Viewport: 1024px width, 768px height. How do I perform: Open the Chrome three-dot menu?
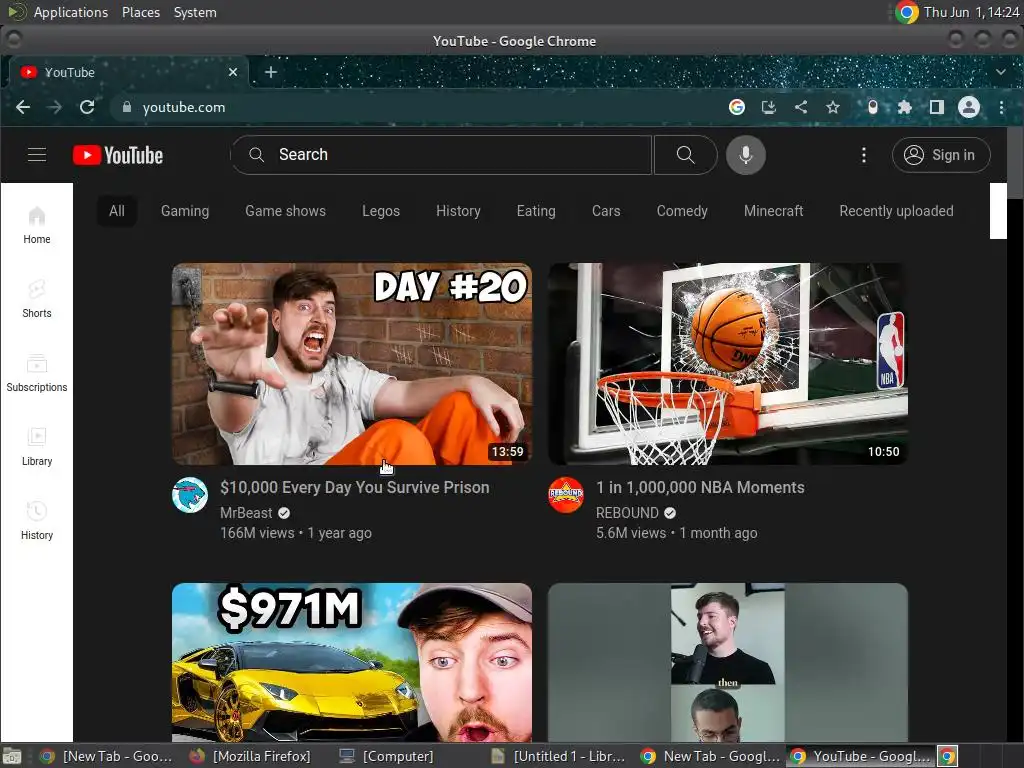coord(1001,107)
